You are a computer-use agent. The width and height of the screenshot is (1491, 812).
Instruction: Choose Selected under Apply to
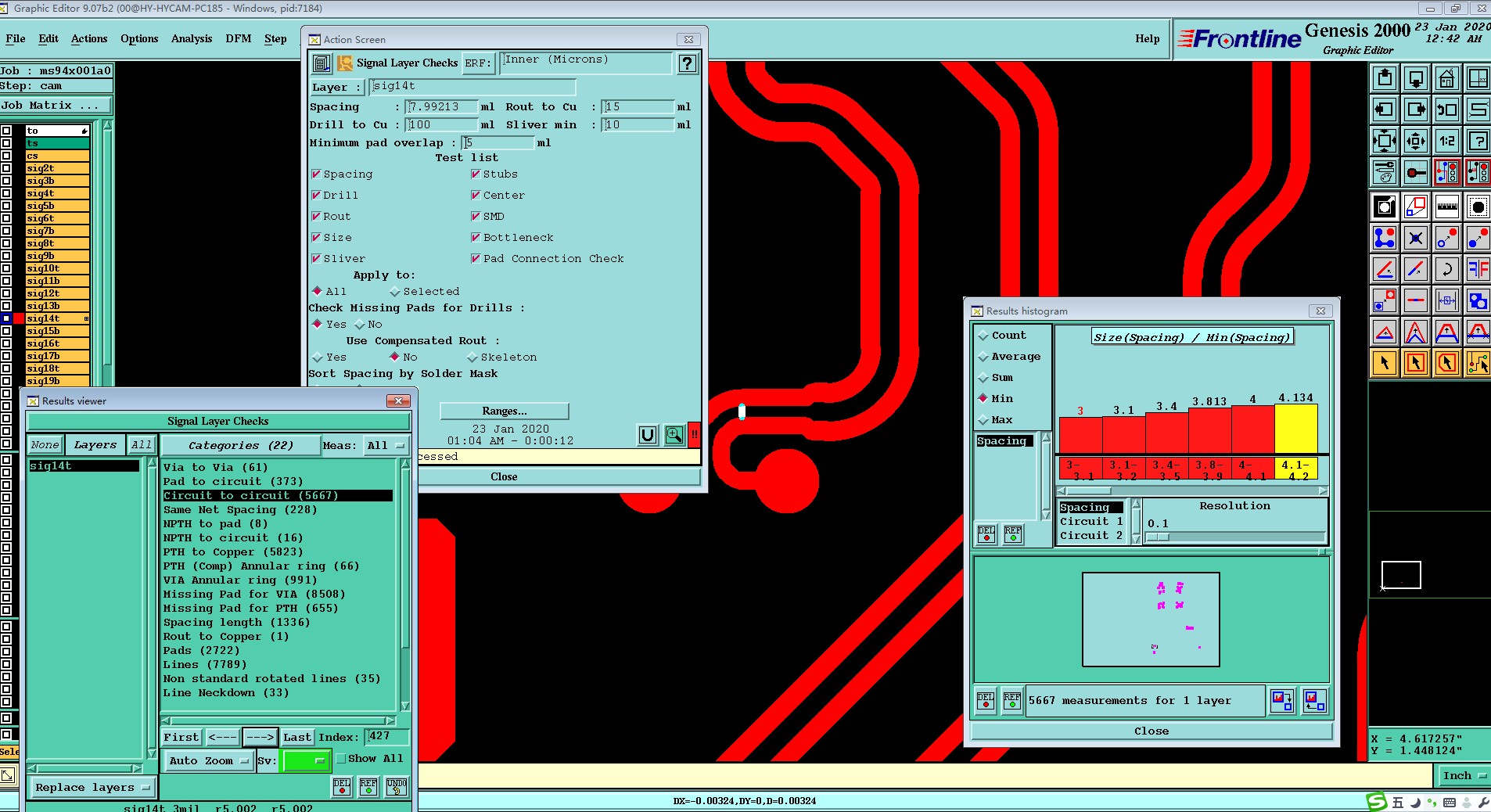(x=395, y=292)
